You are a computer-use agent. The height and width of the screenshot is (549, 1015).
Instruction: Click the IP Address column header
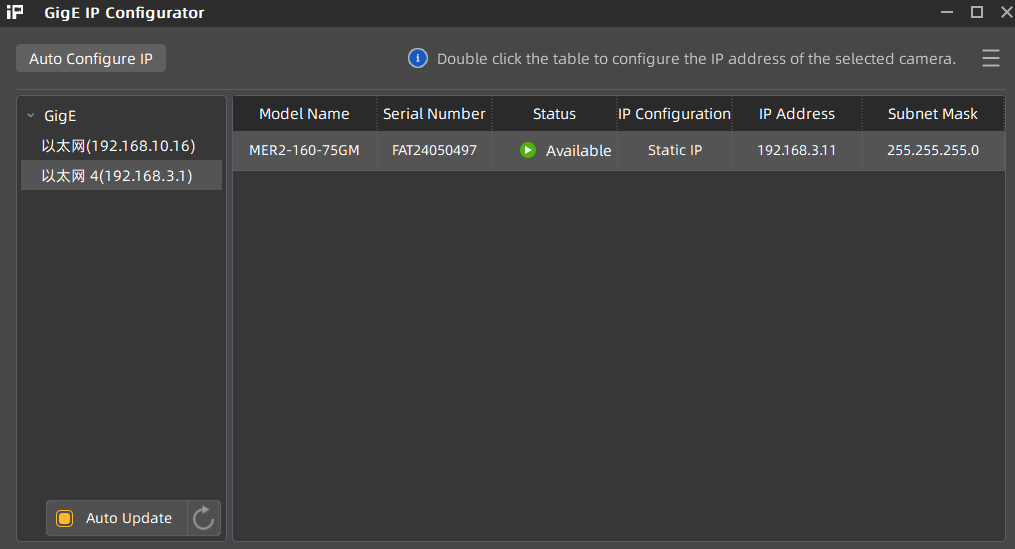pos(796,114)
